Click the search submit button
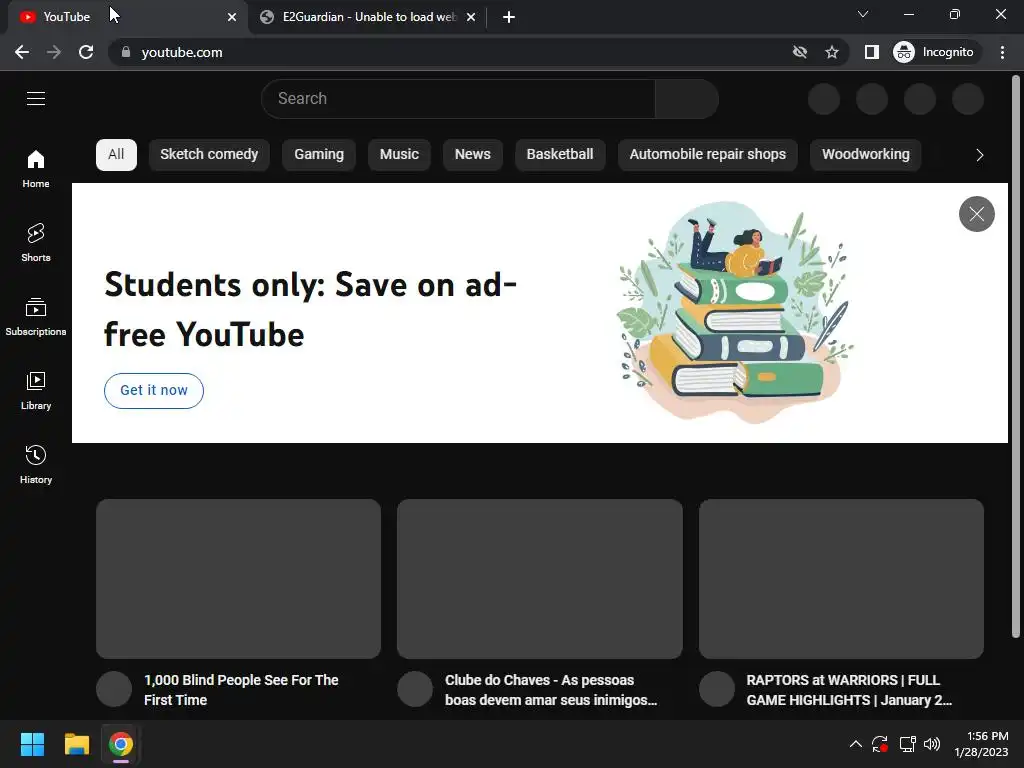1024x768 pixels. (687, 99)
